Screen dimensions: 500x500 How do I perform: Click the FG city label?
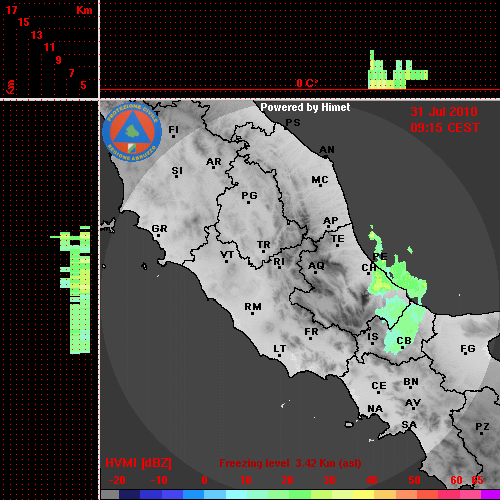click(x=468, y=349)
